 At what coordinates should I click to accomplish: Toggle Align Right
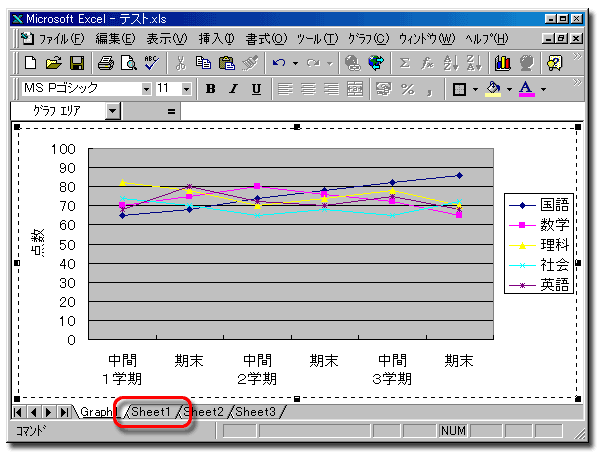click(331, 89)
